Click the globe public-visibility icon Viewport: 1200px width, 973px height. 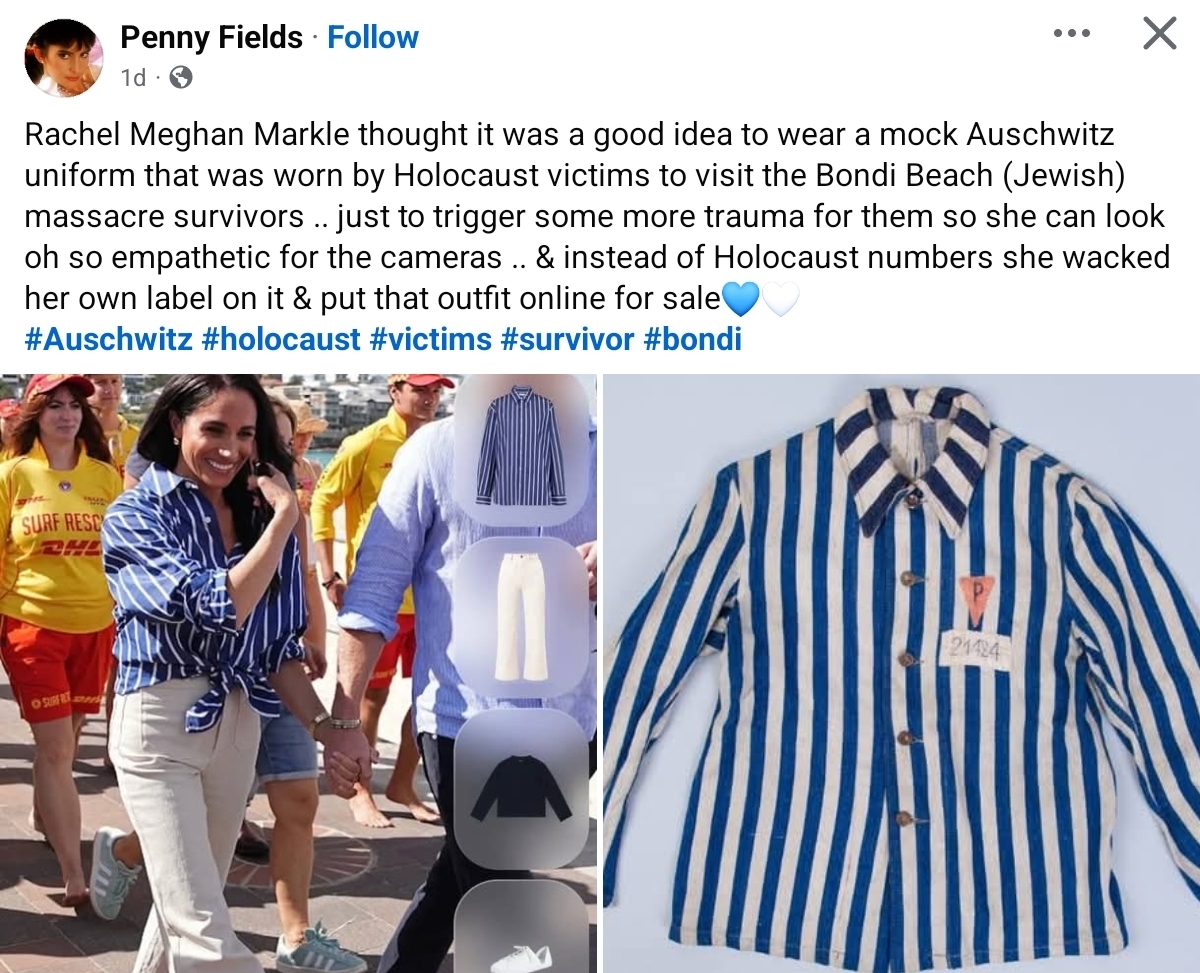[x=181, y=77]
